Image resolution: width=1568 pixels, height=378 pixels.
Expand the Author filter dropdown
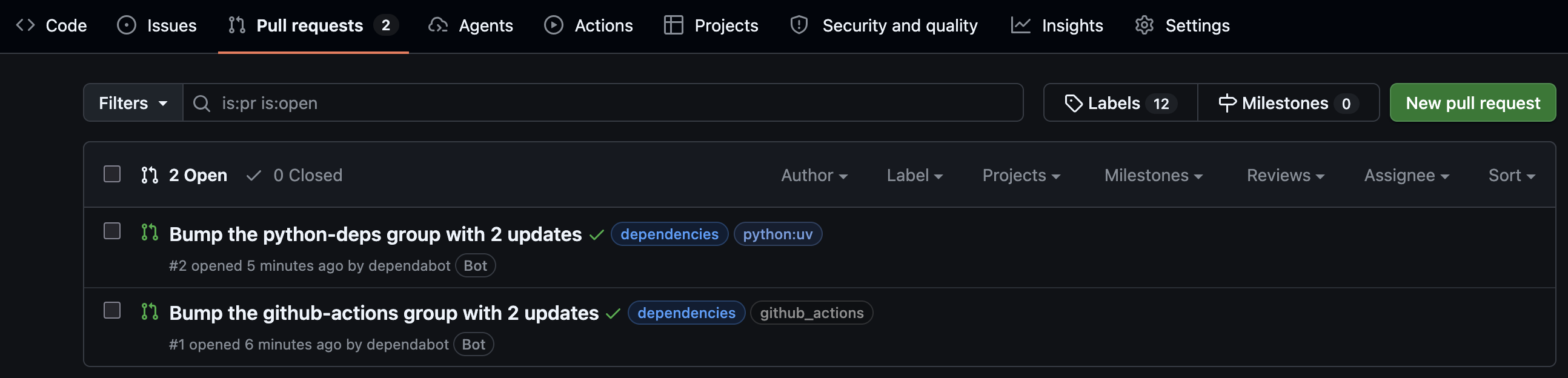pos(814,175)
